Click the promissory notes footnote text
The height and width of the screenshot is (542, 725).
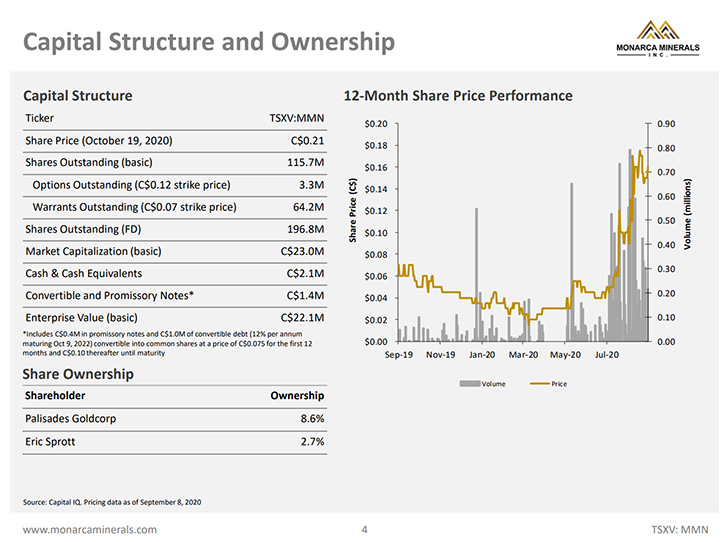167,344
